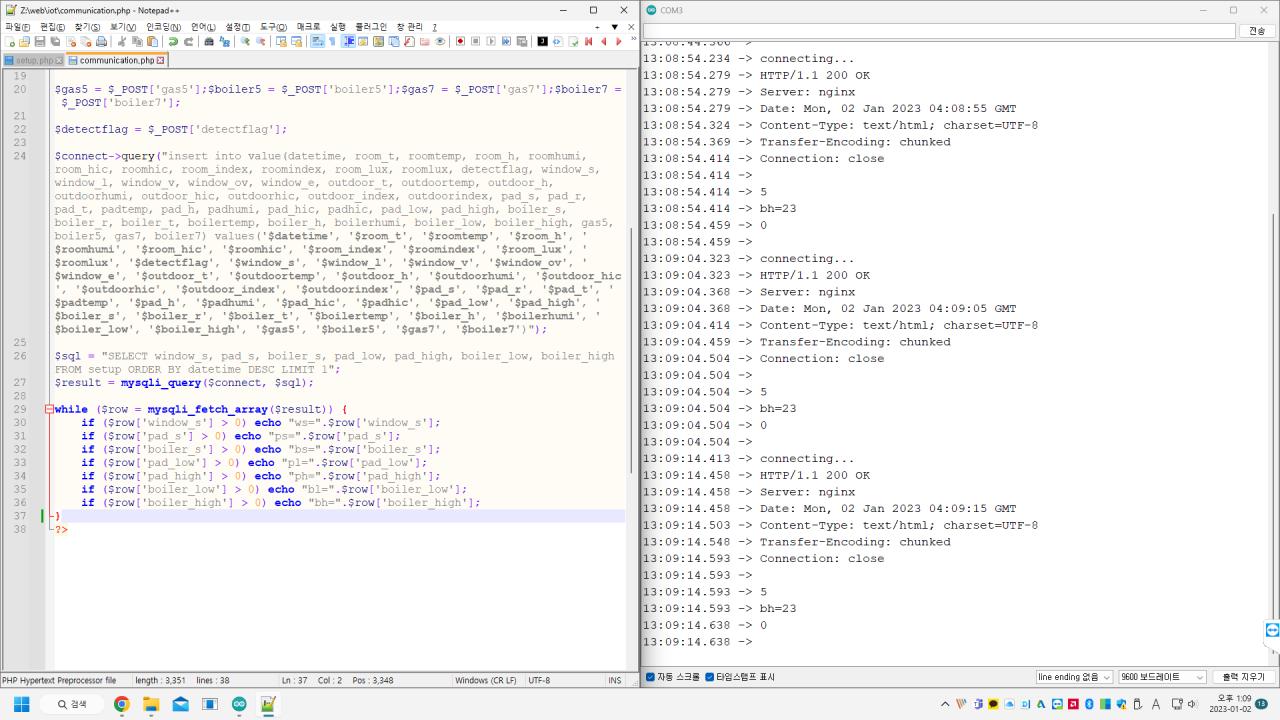This screenshot has width=1280, height=720.
Task: Create a new file in Notepad++
Action: (x=11, y=42)
